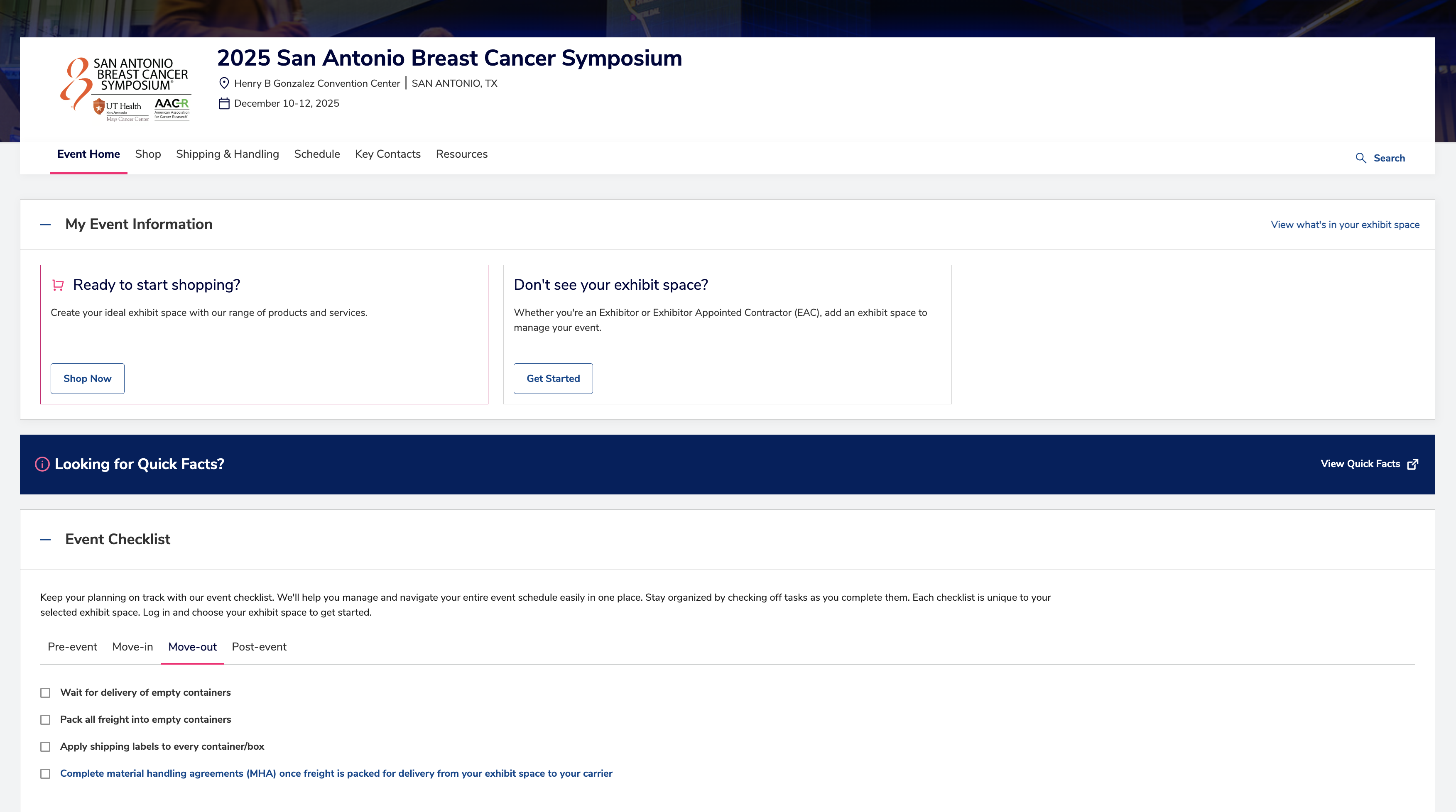Screen dimensions: 1456x812
Task: Check "Wait for delivery of empty containers"
Action: (45, 693)
